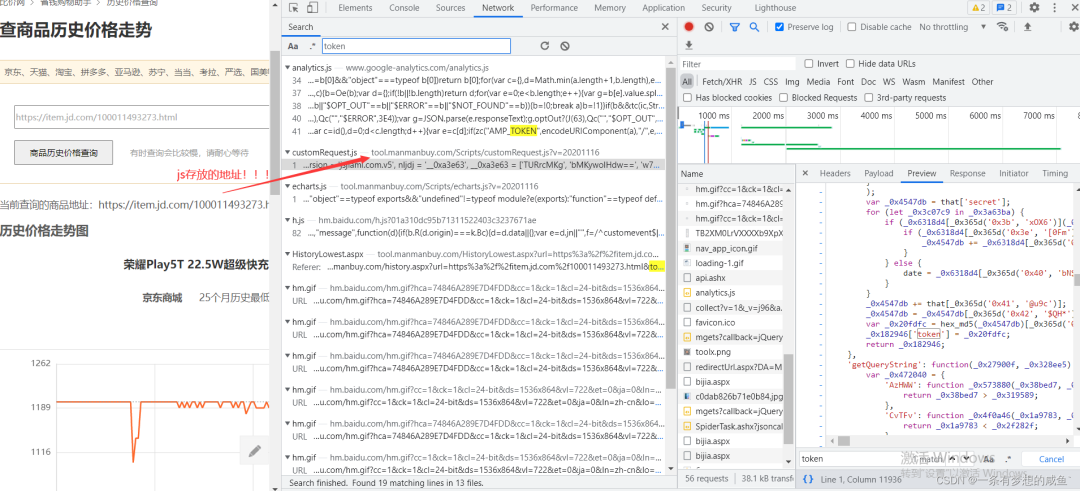Screen dimensions: 1080x491
Task: Click 商品历史价格查询 button on webpage
Action: [63, 152]
